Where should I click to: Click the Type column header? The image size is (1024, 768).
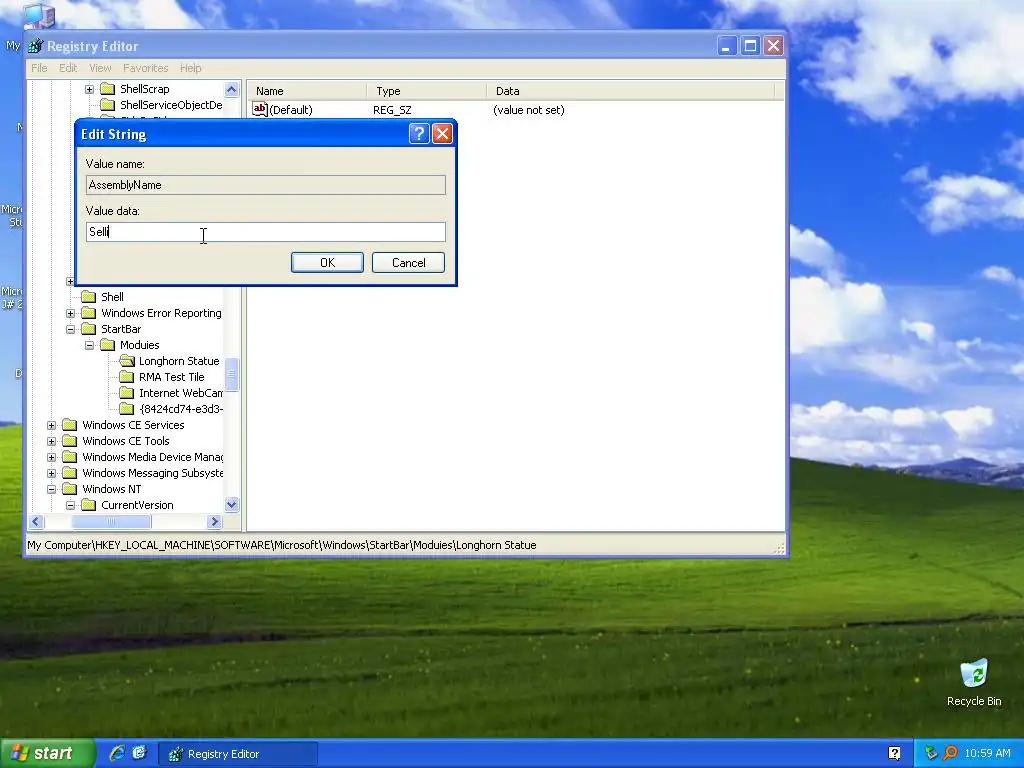tap(426, 91)
